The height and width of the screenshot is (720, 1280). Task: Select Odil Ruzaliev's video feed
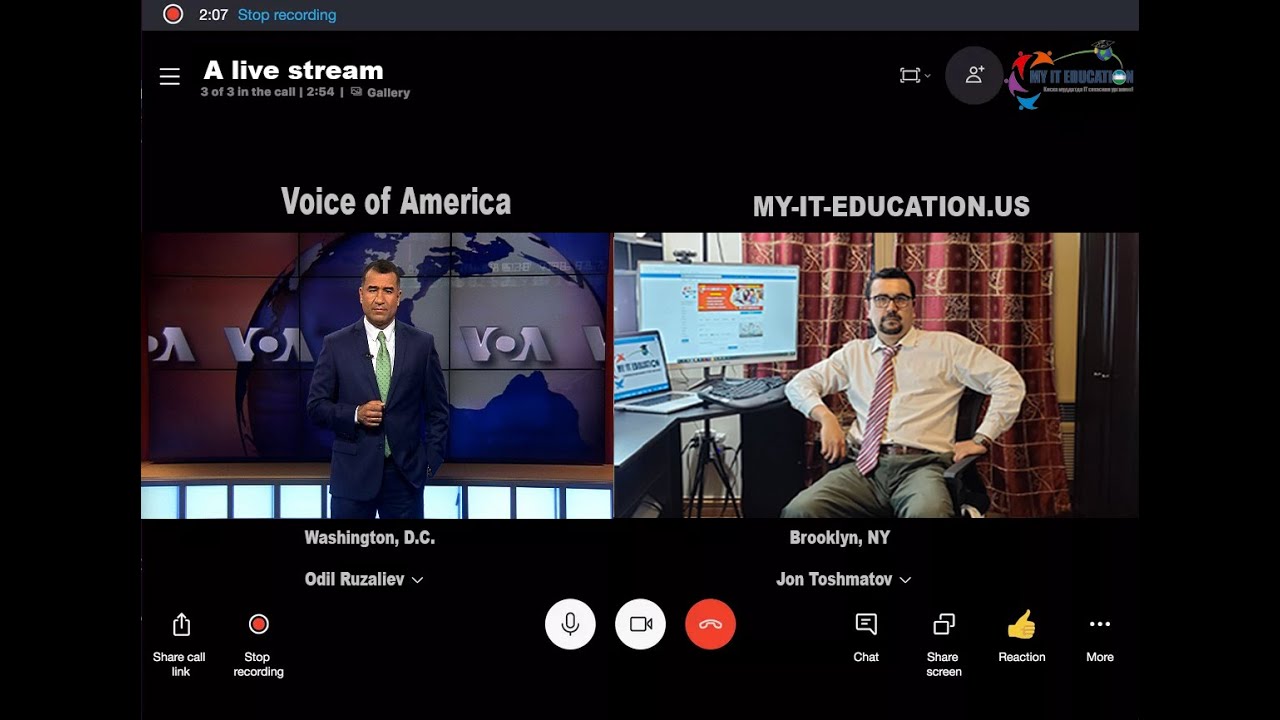click(x=377, y=375)
